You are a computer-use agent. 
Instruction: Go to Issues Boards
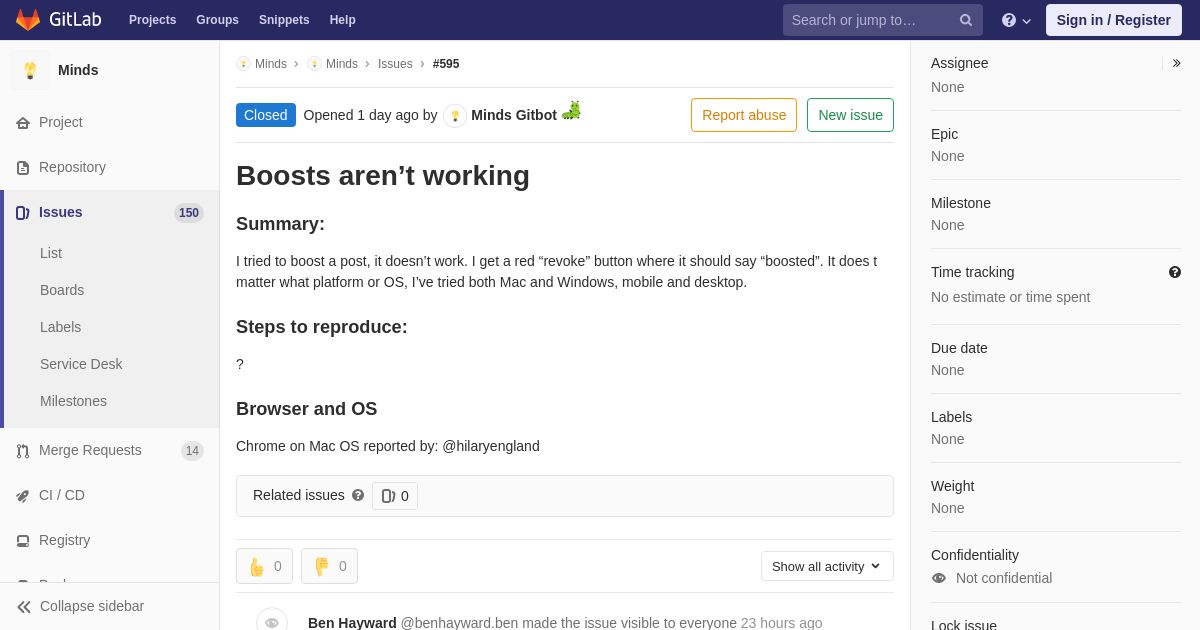tap(62, 290)
